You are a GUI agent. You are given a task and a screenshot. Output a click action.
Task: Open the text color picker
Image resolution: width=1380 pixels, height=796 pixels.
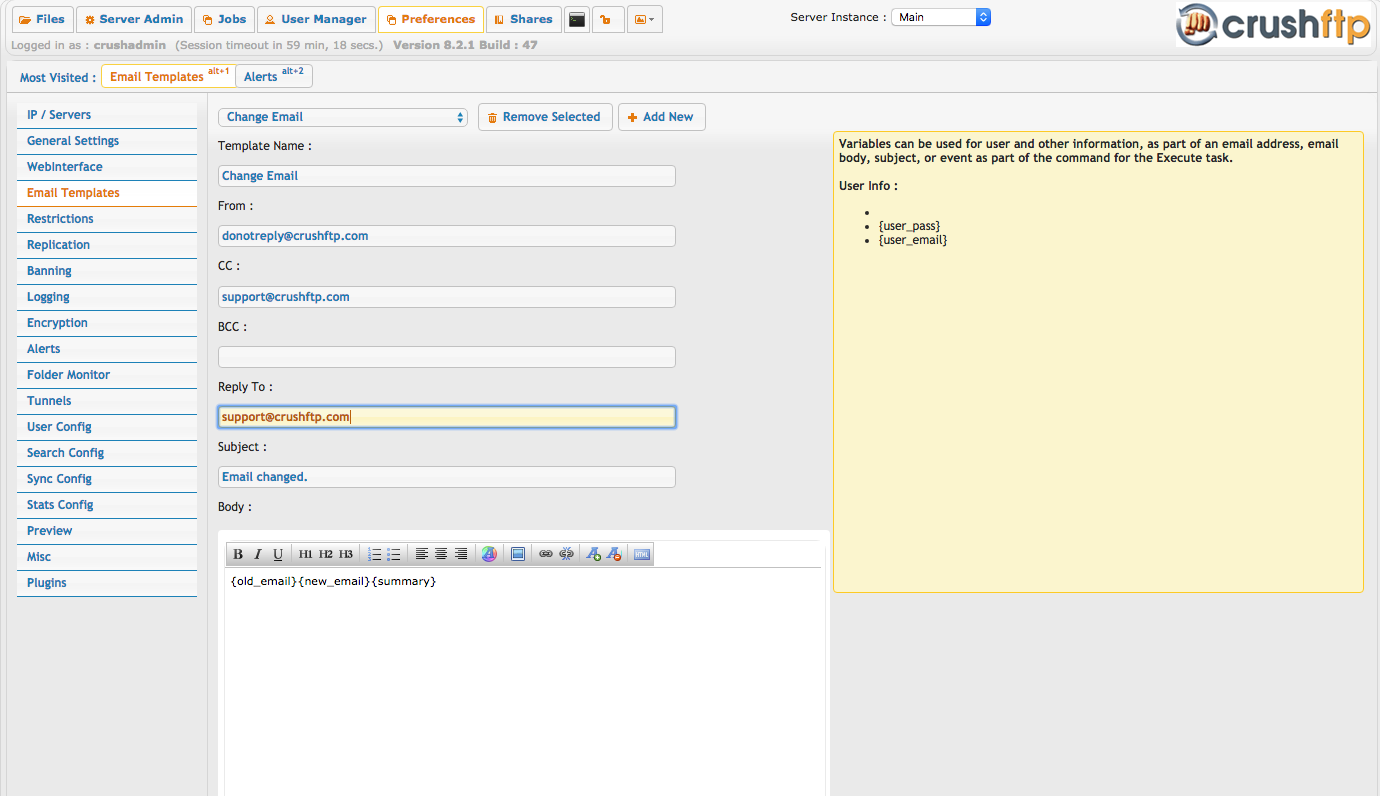point(489,554)
